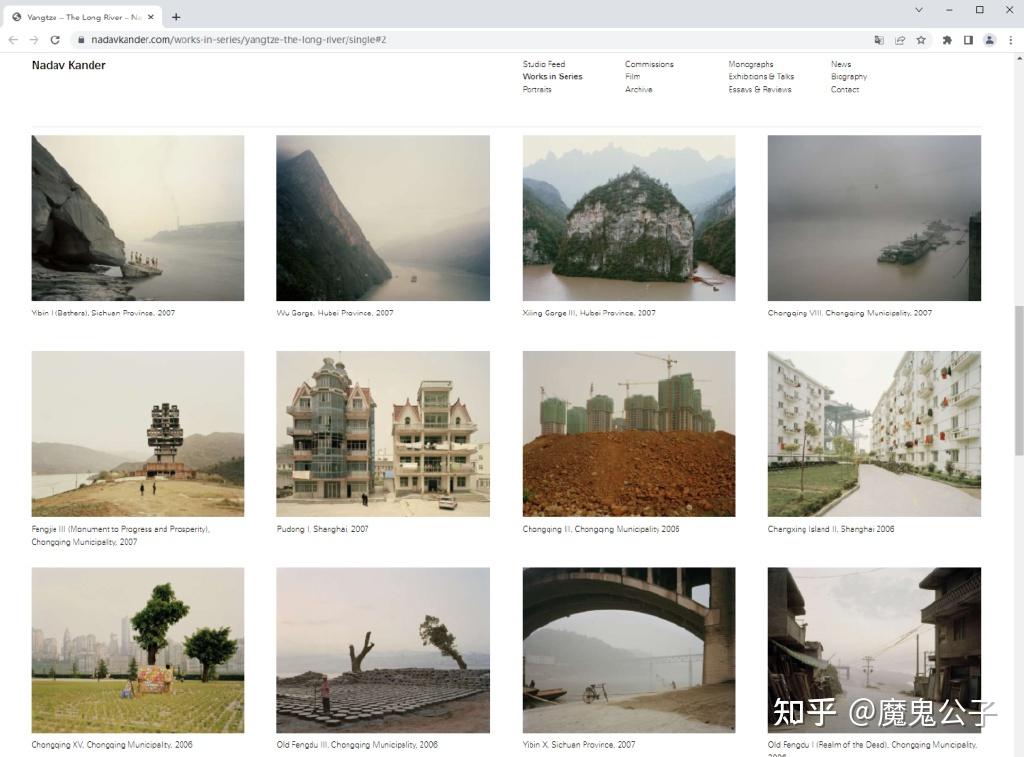Open the Old Fengdu I street photo thumbnail
The width and height of the screenshot is (1024, 757).
point(874,650)
